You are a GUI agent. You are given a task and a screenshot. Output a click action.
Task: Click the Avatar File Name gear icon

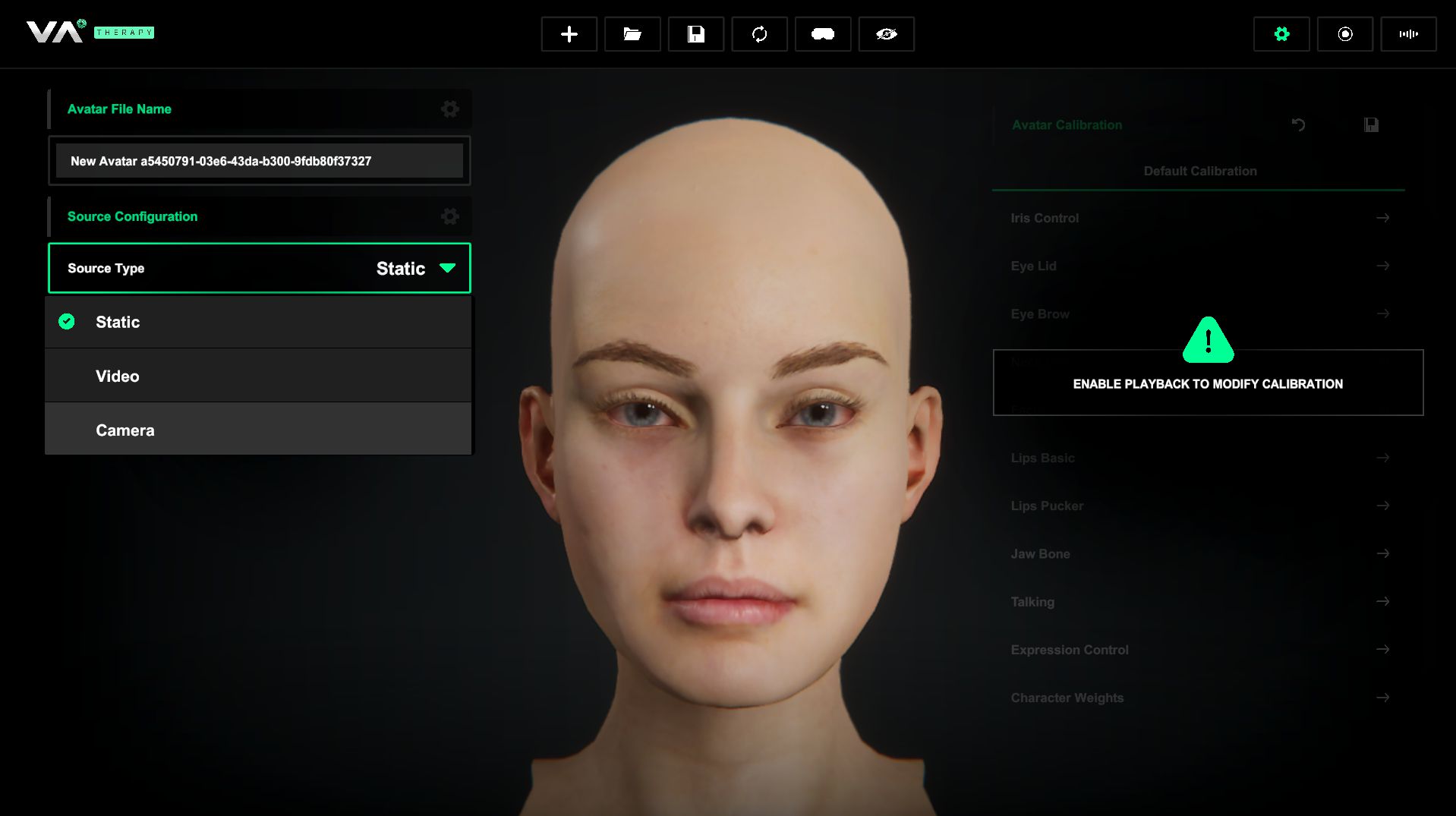449,109
